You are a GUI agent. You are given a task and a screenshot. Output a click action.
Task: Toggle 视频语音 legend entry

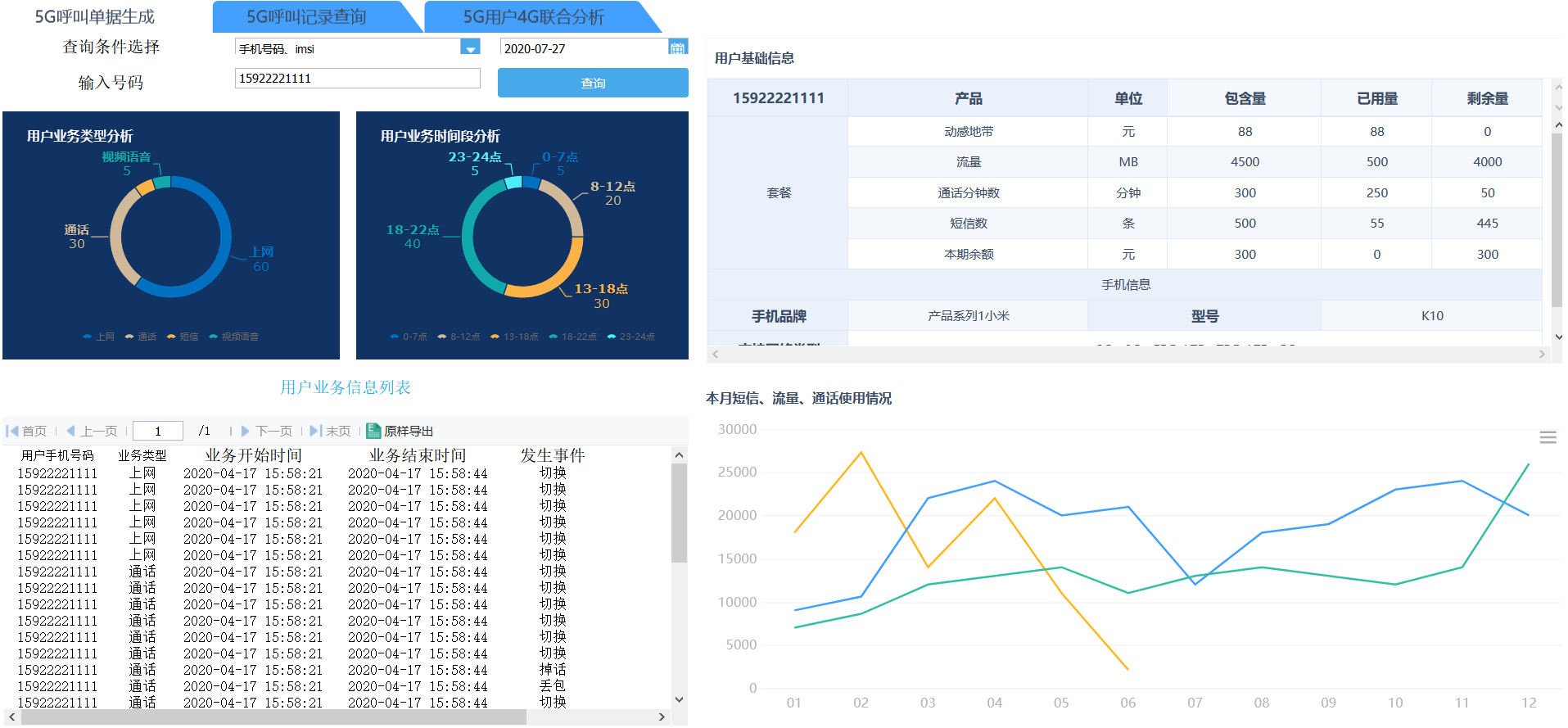[x=233, y=337]
